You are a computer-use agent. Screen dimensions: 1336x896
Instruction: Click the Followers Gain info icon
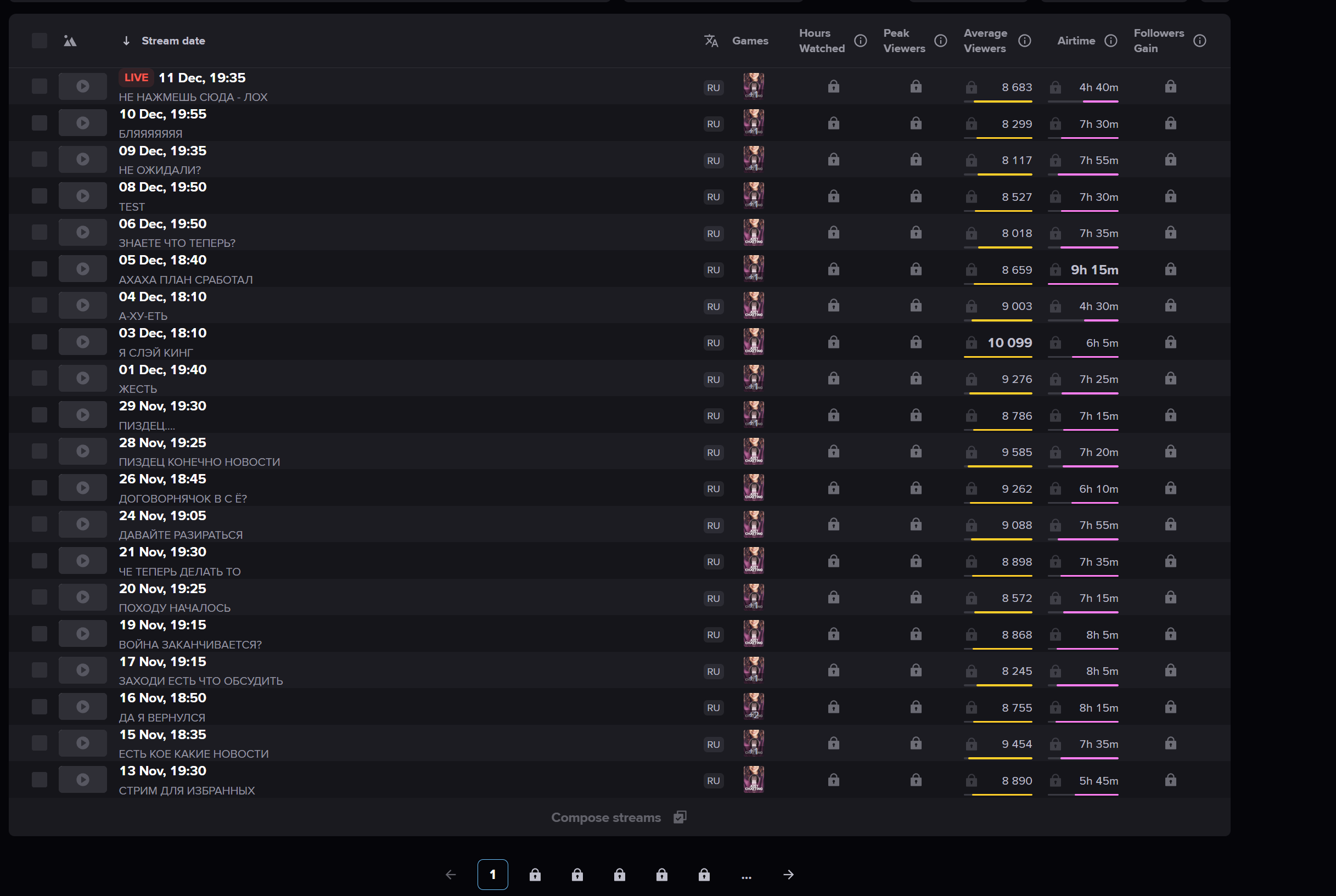click(1199, 41)
